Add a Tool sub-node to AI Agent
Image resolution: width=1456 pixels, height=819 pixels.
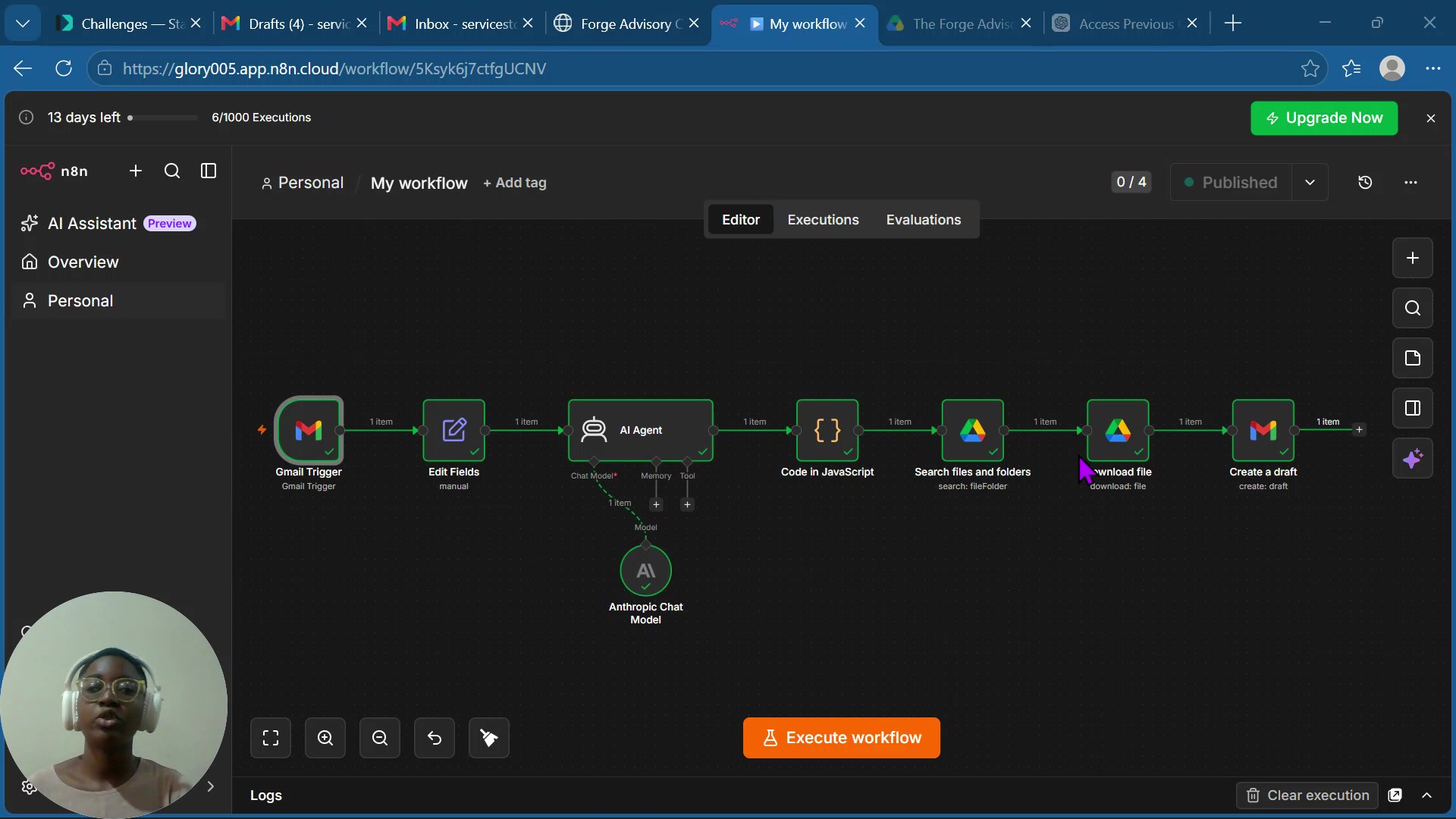pyautogui.click(x=687, y=505)
